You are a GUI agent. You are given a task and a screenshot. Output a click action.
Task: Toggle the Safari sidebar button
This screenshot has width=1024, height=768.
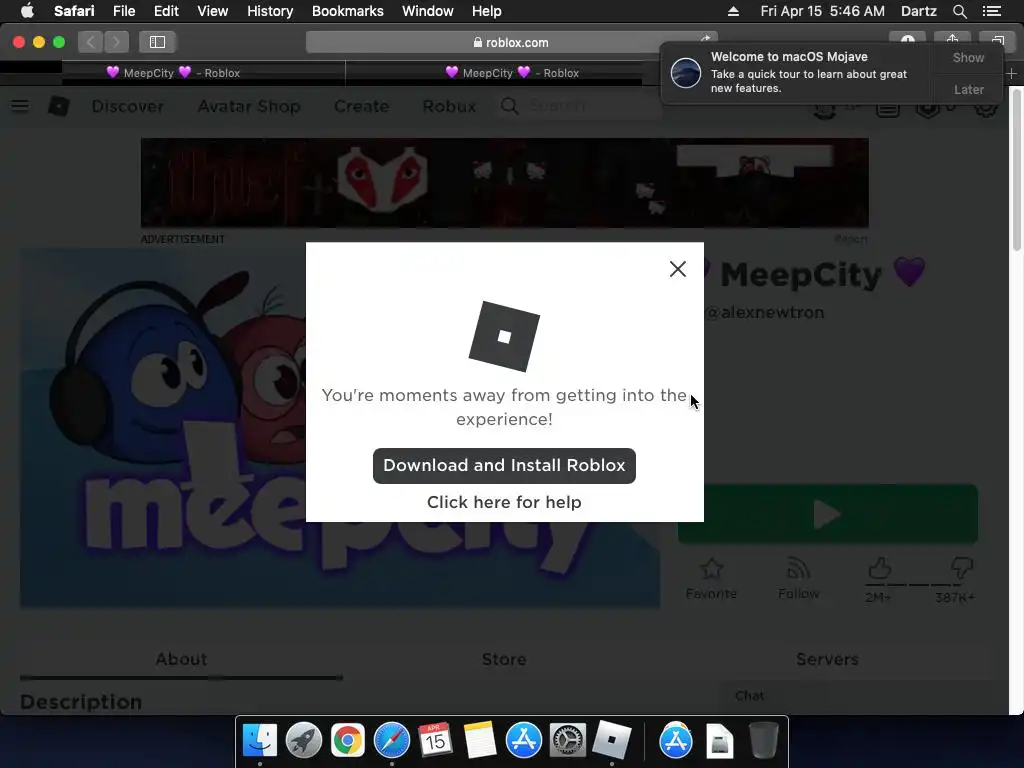pos(157,42)
